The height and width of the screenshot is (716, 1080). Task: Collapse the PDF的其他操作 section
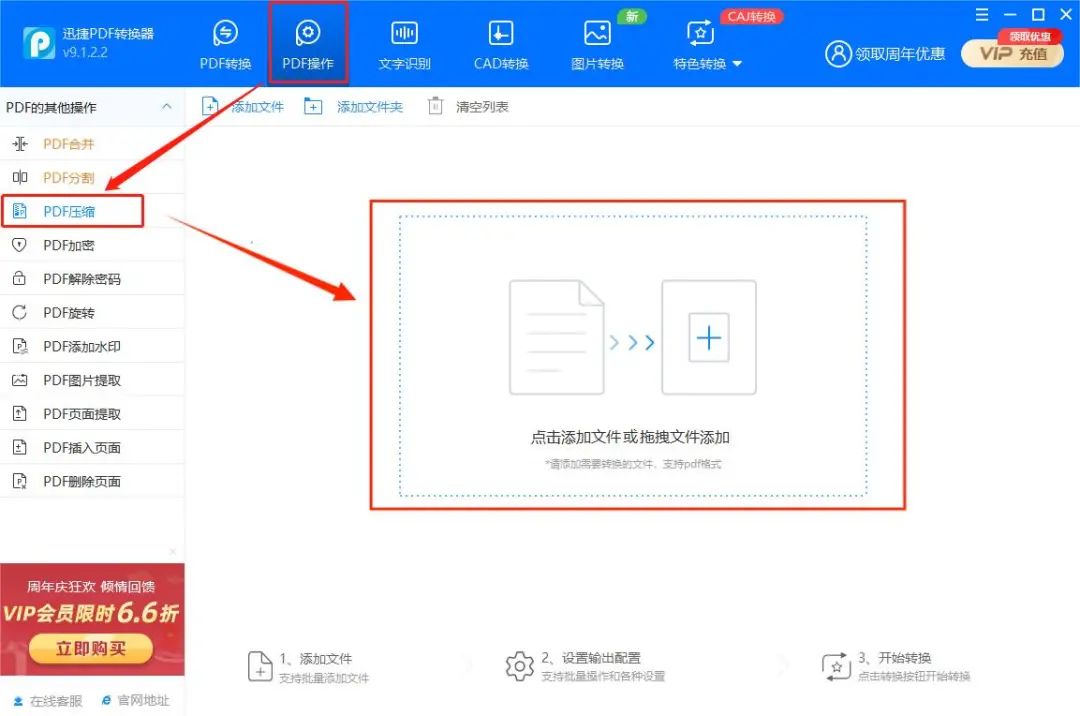pos(167,107)
